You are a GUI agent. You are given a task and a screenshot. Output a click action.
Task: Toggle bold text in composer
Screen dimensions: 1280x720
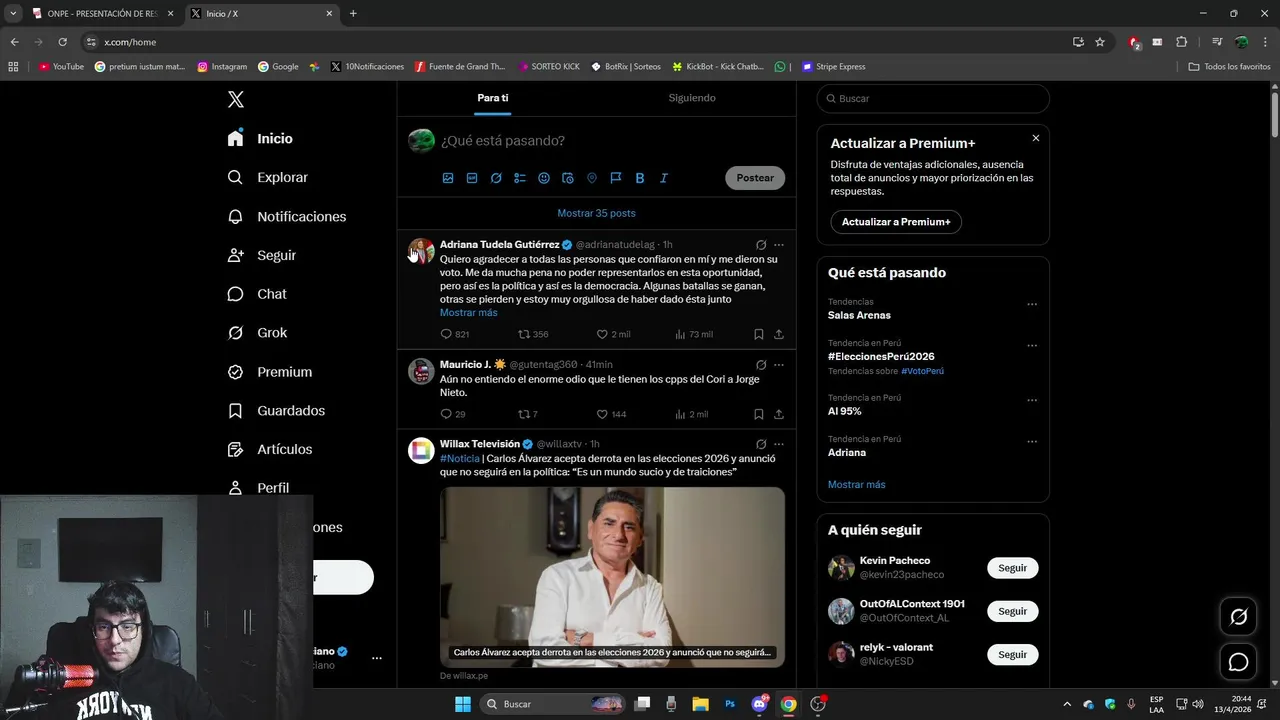pyautogui.click(x=640, y=178)
